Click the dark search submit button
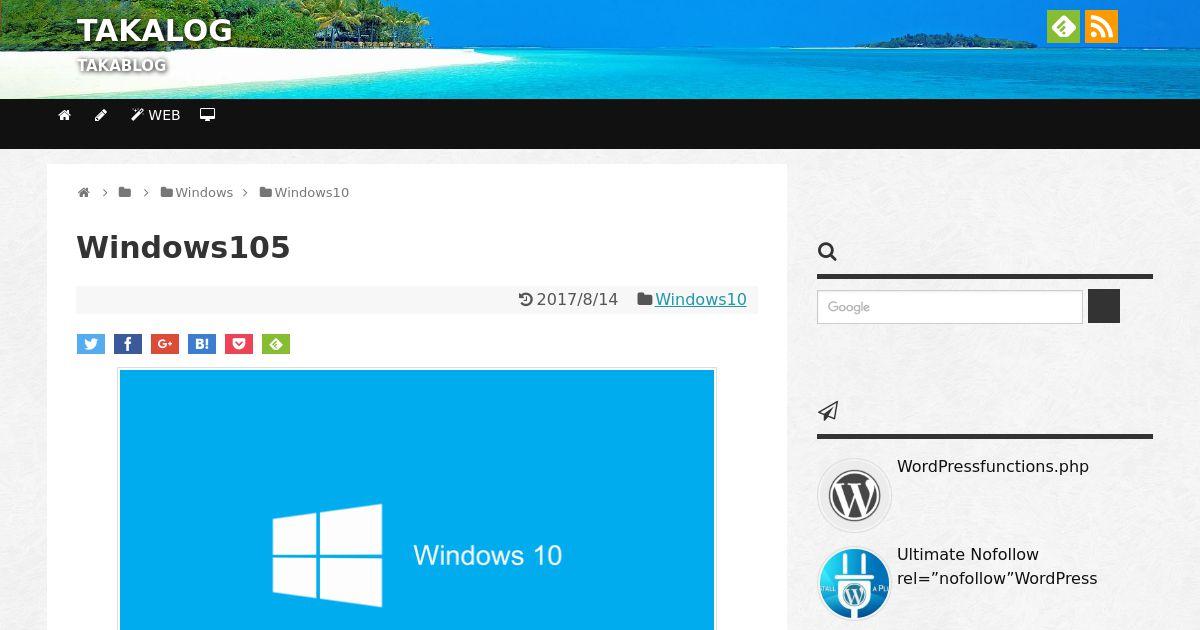The image size is (1200, 630). 1104,306
